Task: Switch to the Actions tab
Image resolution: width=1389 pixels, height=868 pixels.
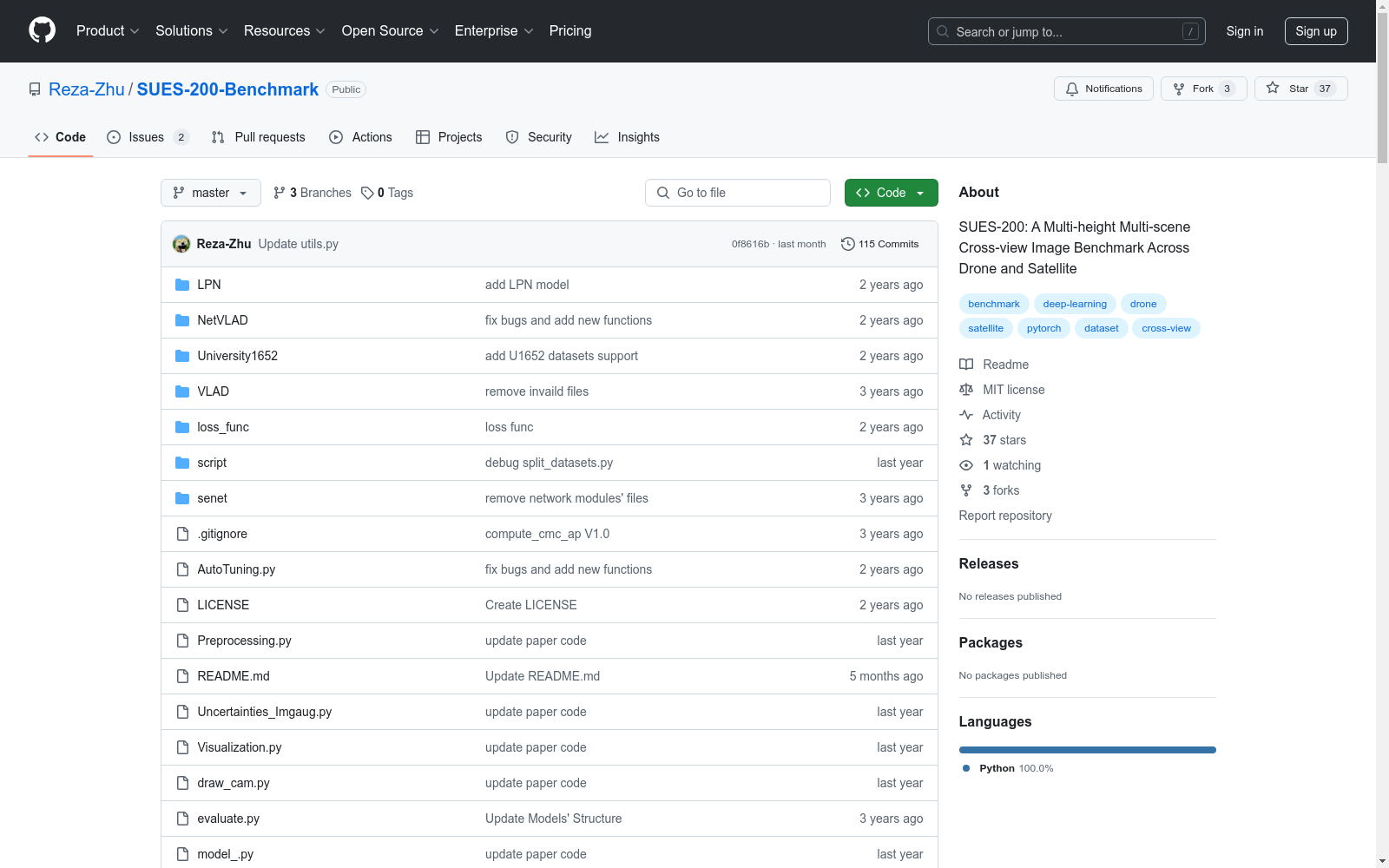Action: click(x=360, y=137)
